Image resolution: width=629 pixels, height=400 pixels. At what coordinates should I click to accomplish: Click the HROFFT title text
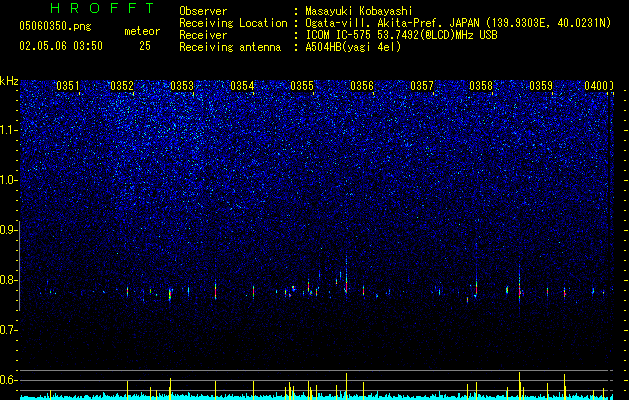(103, 8)
